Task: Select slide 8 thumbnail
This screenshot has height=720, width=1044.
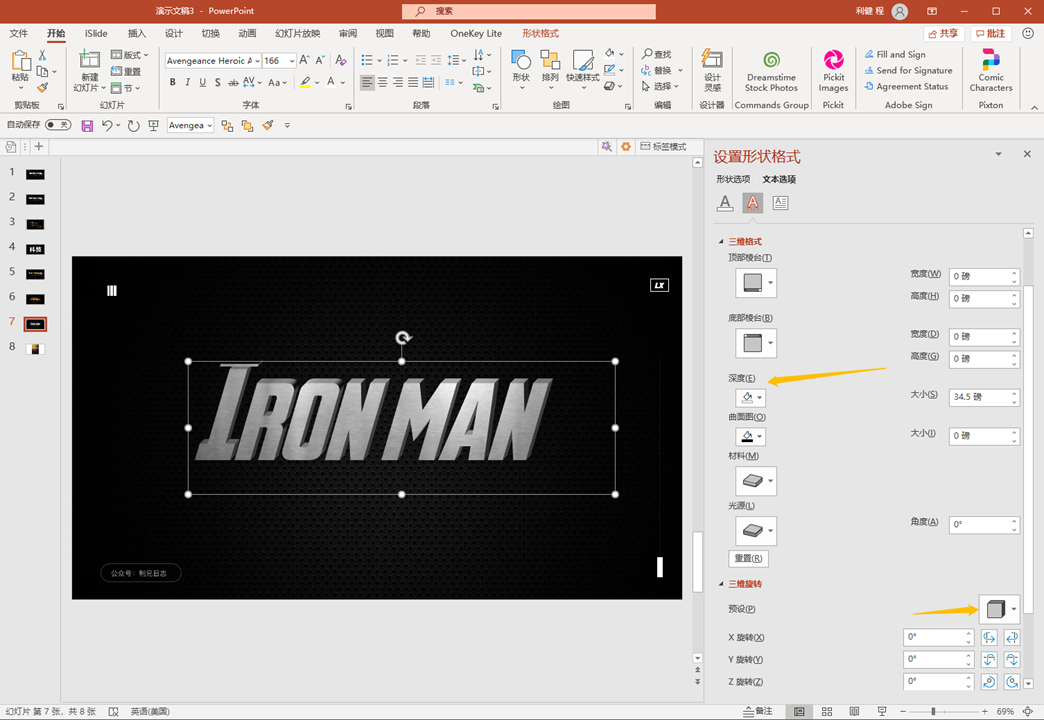Action: [x=35, y=349]
